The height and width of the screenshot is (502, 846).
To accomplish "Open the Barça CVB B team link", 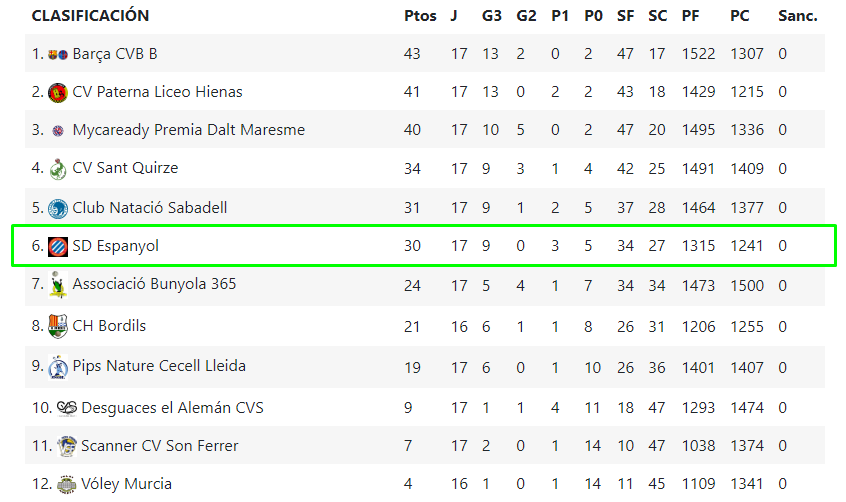I will point(115,54).
